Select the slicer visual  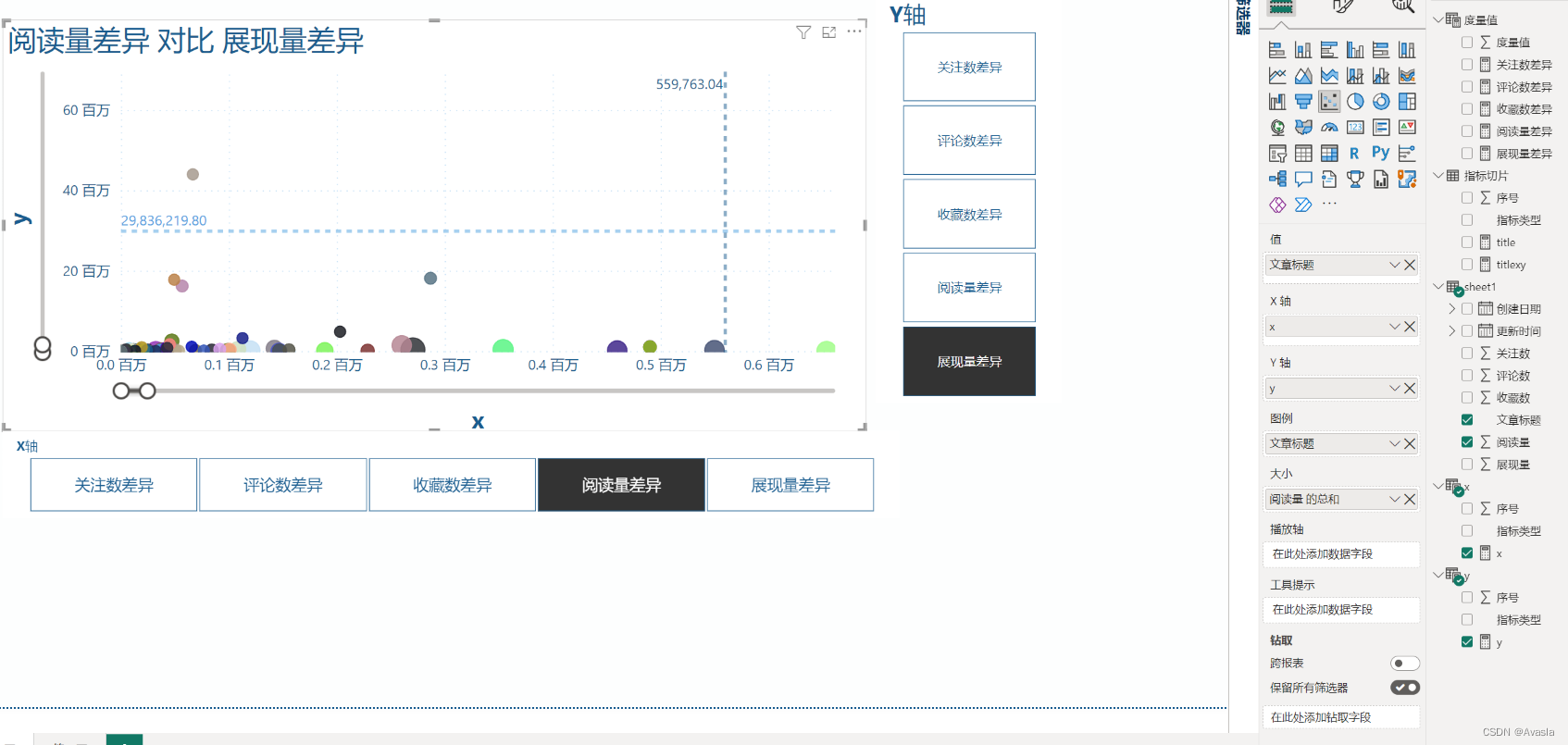pos(1277,154)
